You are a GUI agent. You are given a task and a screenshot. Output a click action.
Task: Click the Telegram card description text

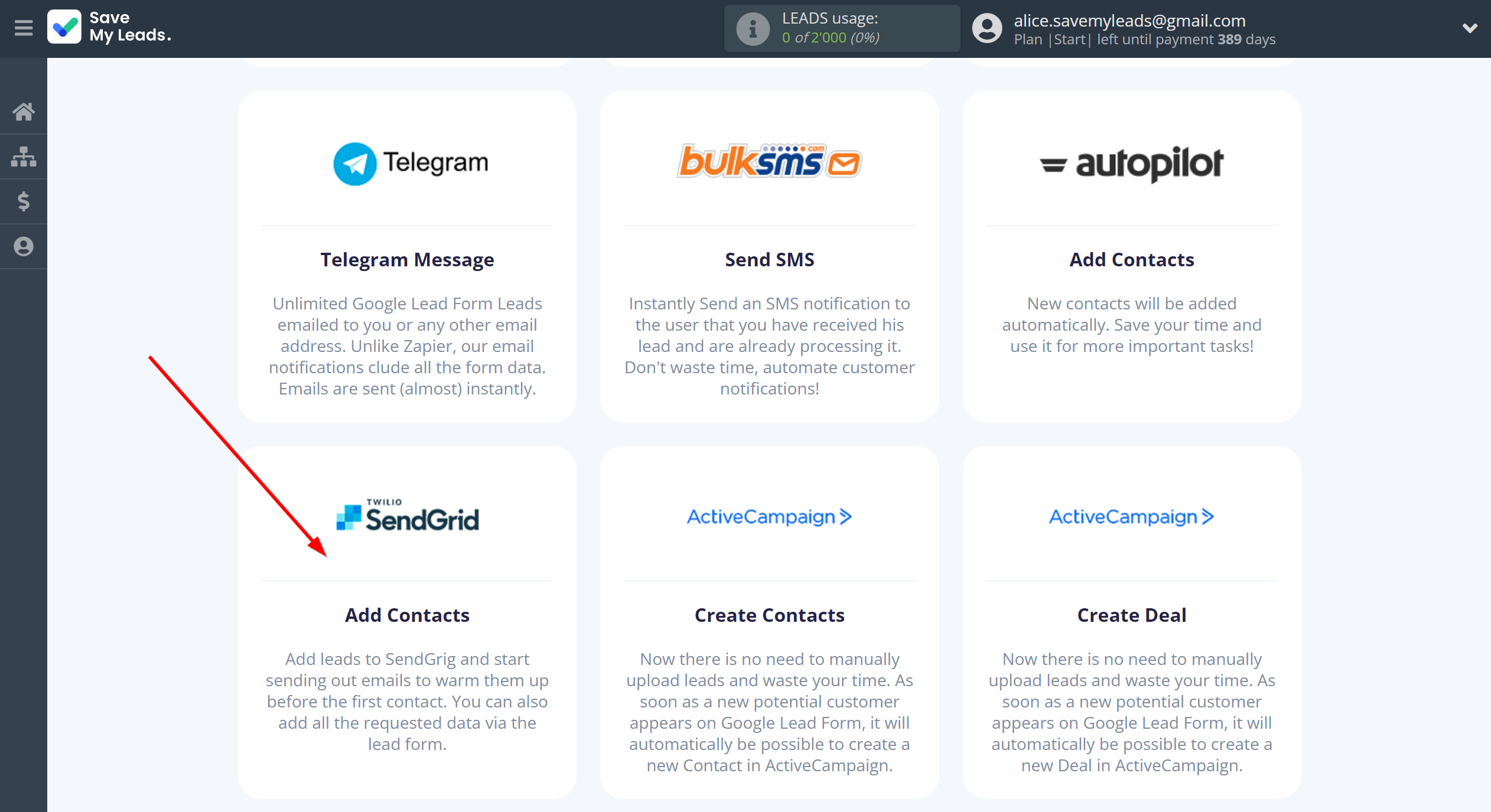(408, 346)
